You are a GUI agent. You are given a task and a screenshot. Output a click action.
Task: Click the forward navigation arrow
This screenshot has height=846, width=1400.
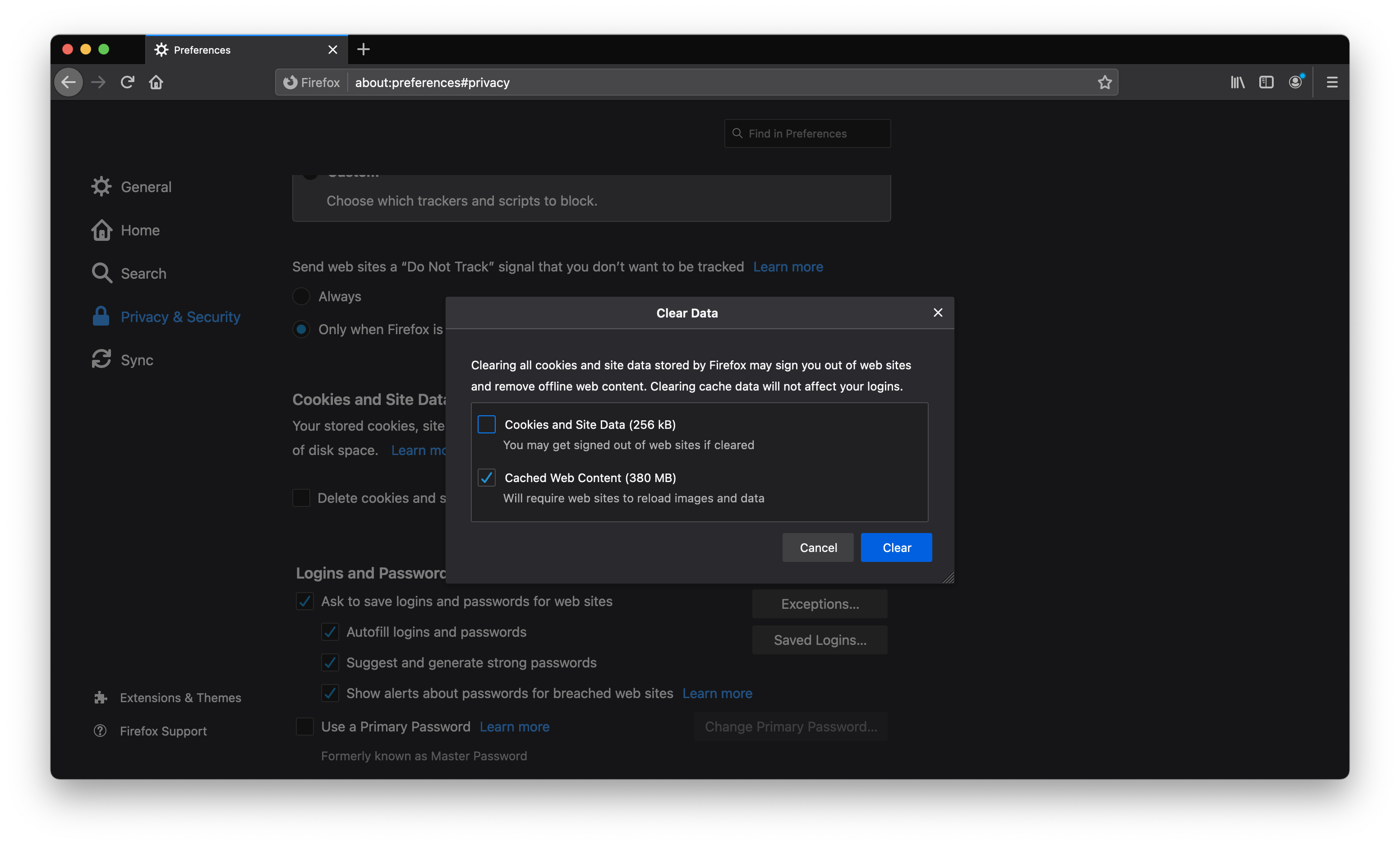(x=98, y=83)
